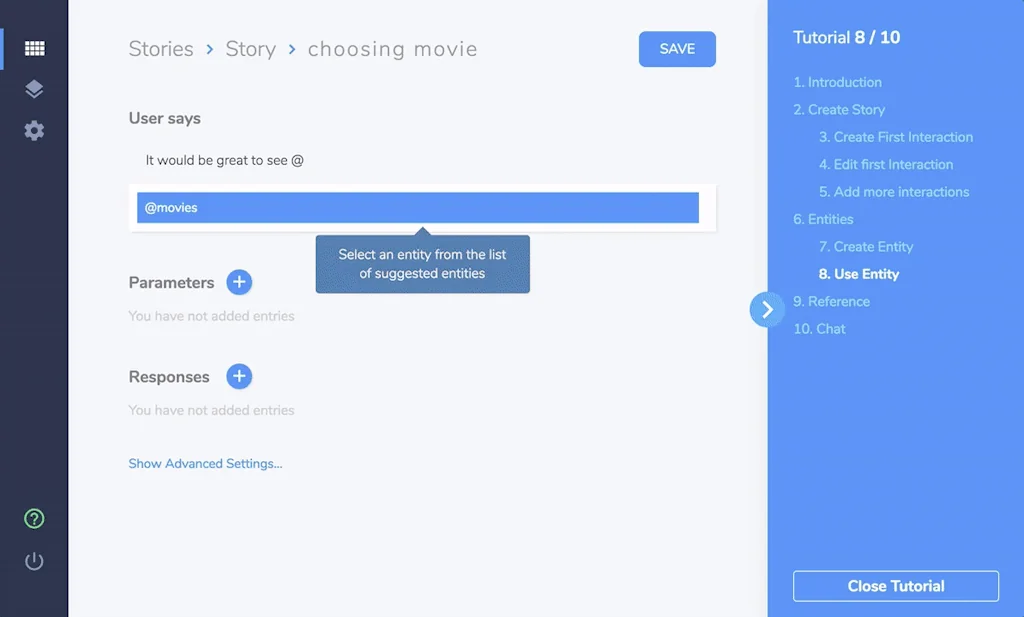Add a new response with the plus icon
The image size is (1024, 617).
pos(239,377)
